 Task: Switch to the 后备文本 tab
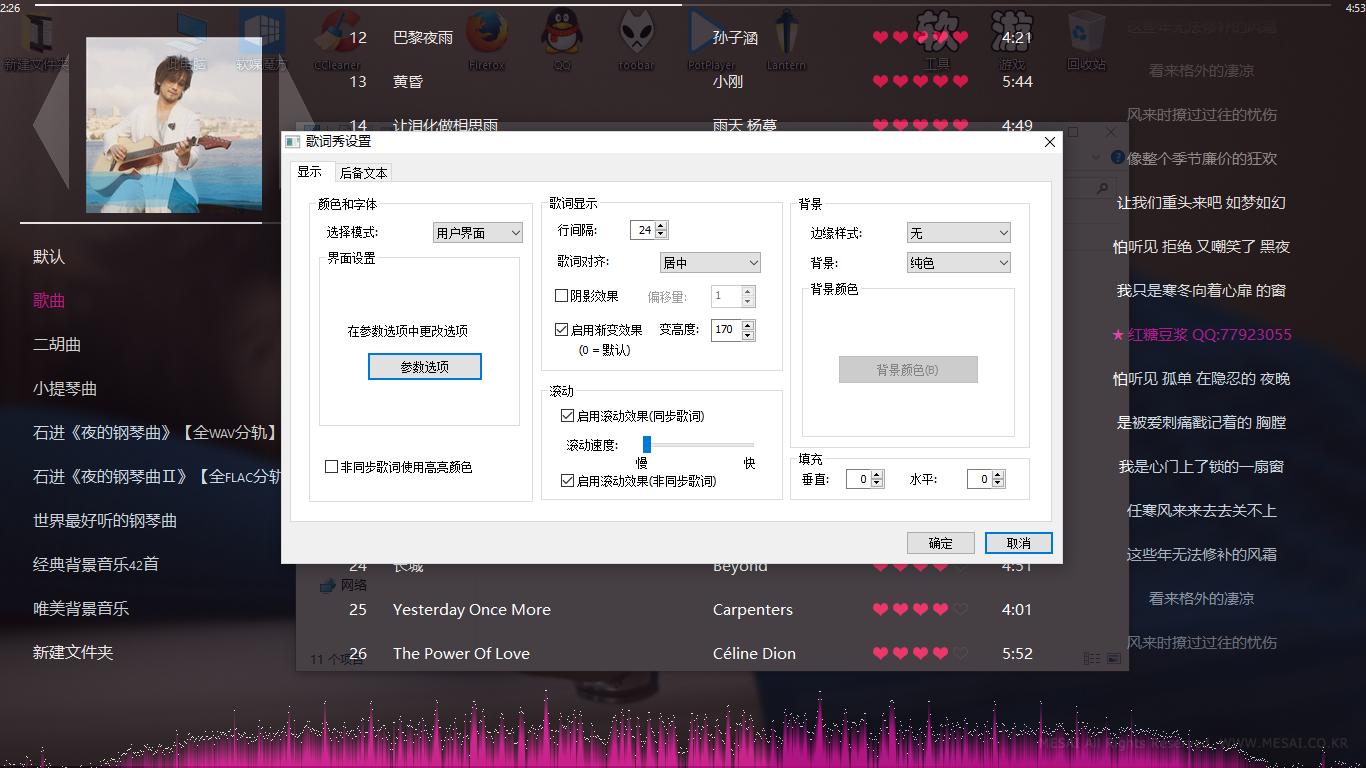(362, 171)
